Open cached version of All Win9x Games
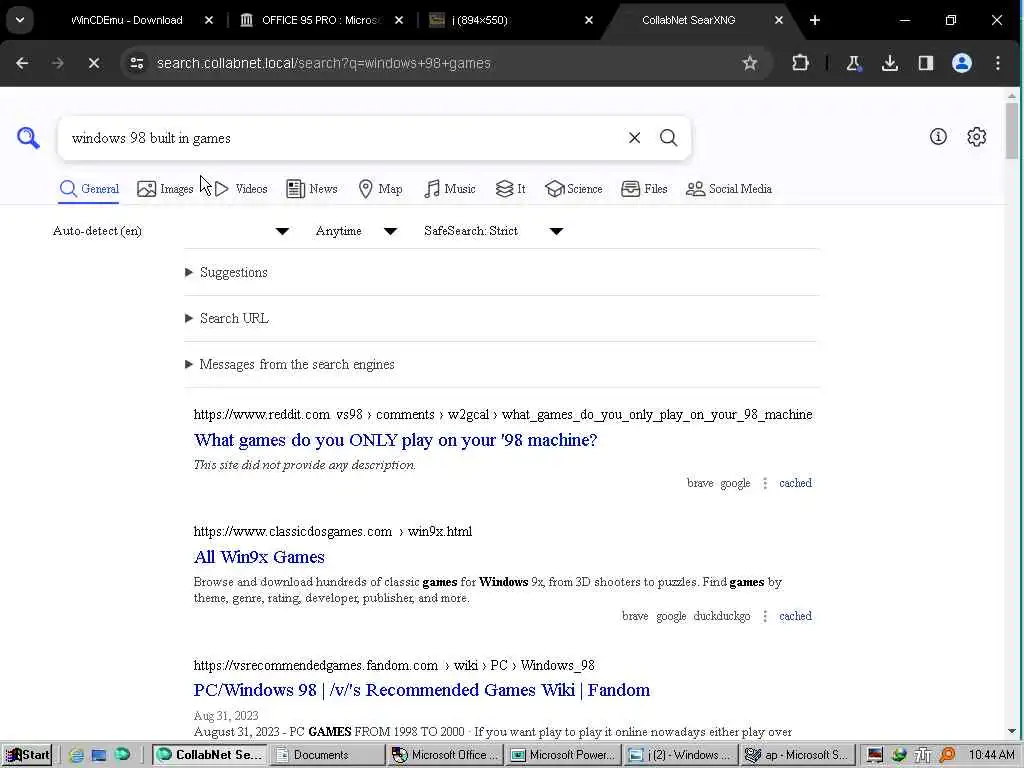This screenshot has height=768, width=1024. (795, 616)
